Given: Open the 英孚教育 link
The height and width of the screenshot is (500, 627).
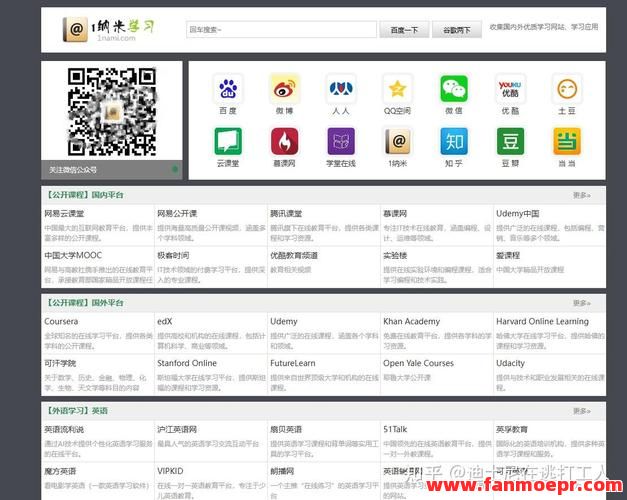Looking at the screenshot, I should pos(512,430).
